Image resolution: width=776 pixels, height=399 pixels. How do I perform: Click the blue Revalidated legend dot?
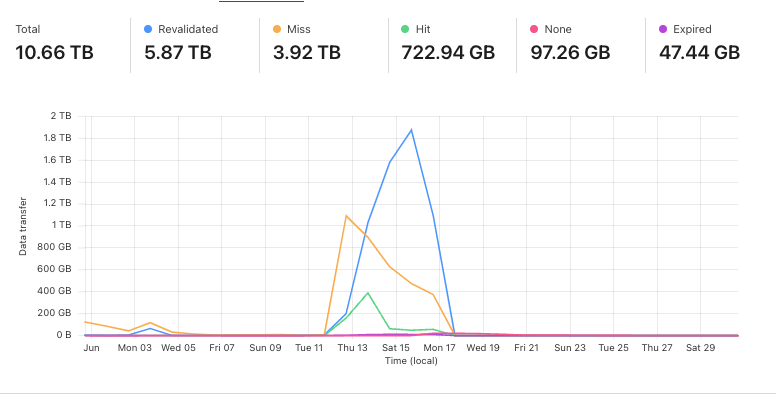147,29
